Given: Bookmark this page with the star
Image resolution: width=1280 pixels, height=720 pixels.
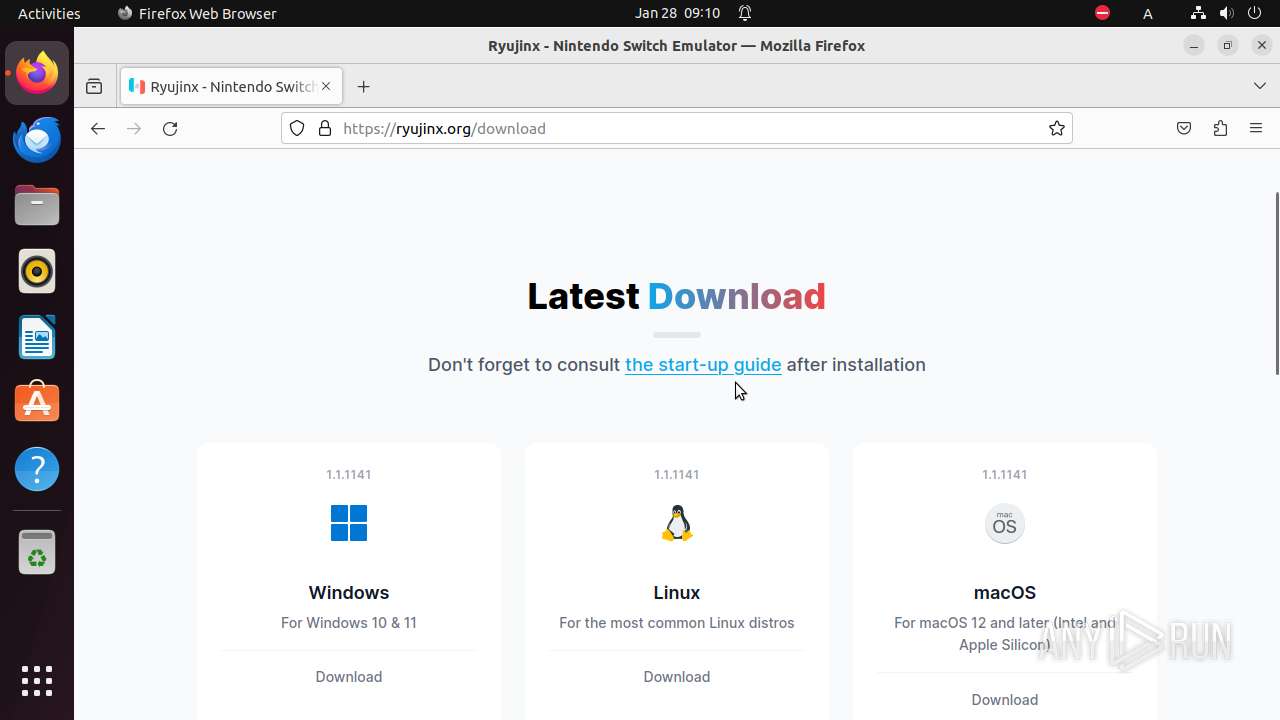Looking at the screenshot, I should (1056, 128).
